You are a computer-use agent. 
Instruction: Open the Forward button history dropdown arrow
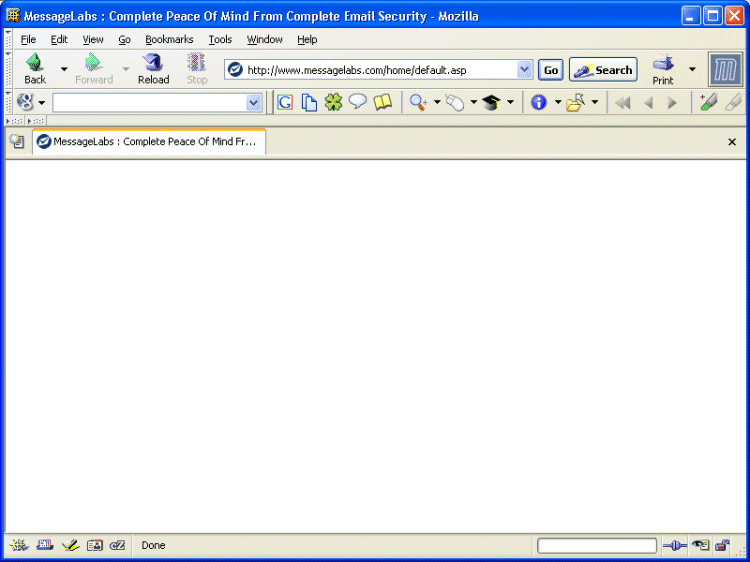coord(126,69)
